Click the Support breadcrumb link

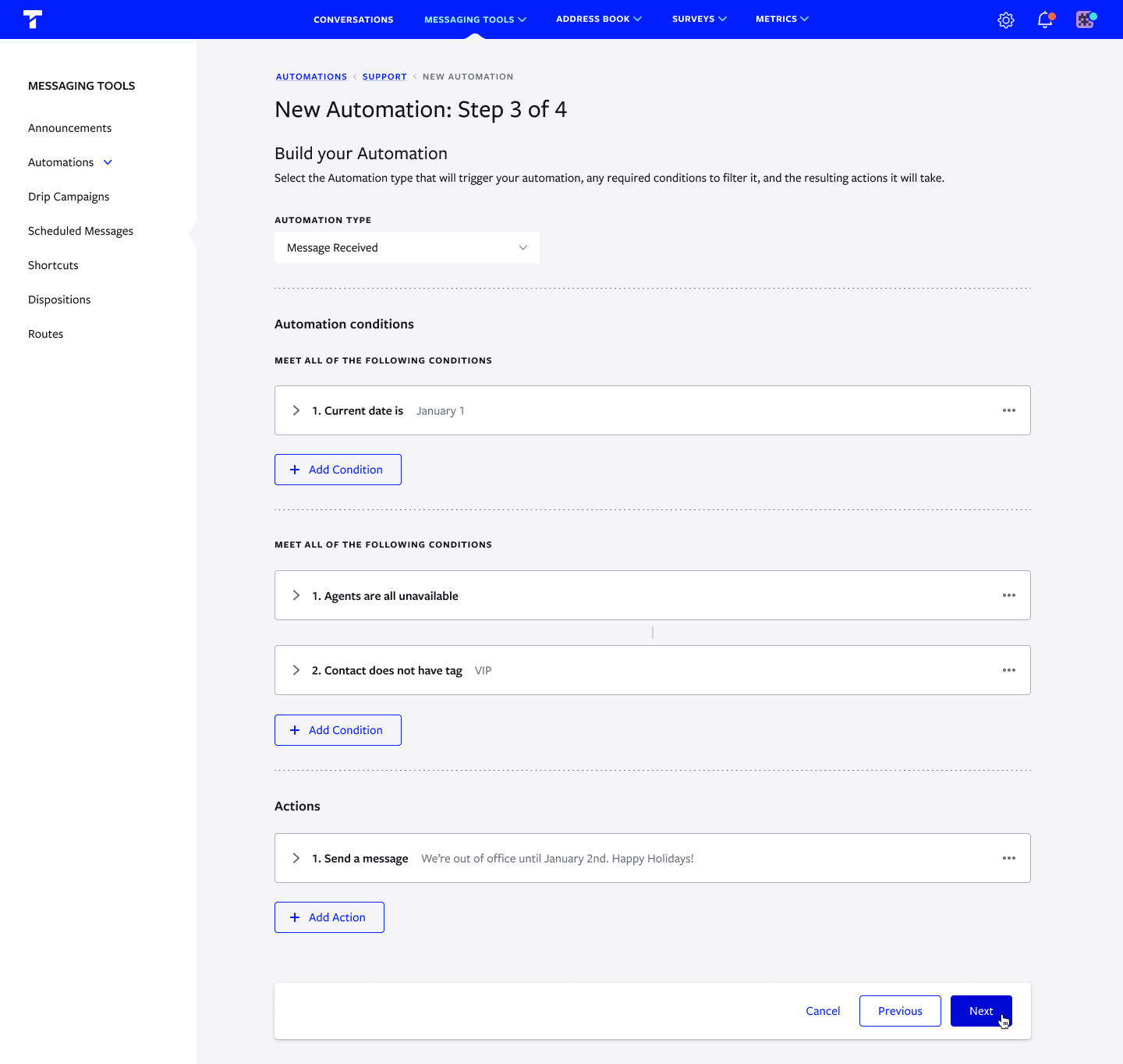(x=384, y=76)
